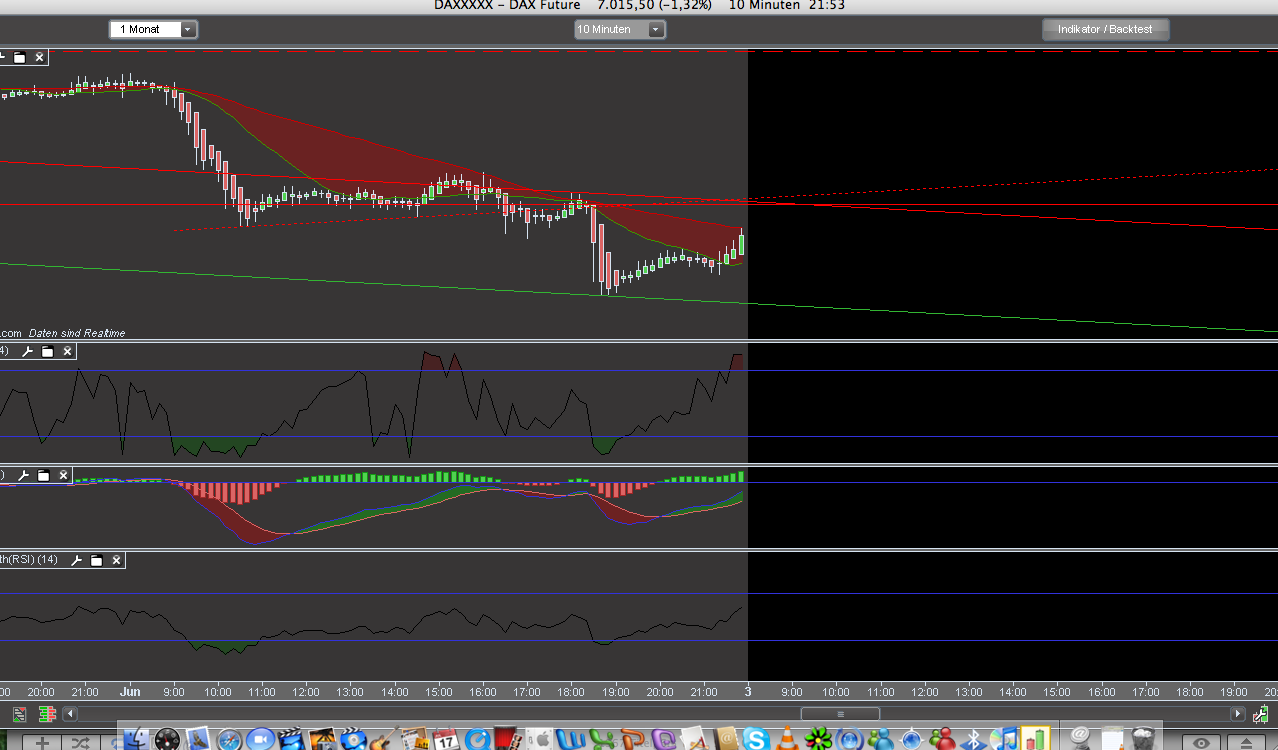
Task: Open VLC traffic cone in the Dock
Action: click(787, 739)
